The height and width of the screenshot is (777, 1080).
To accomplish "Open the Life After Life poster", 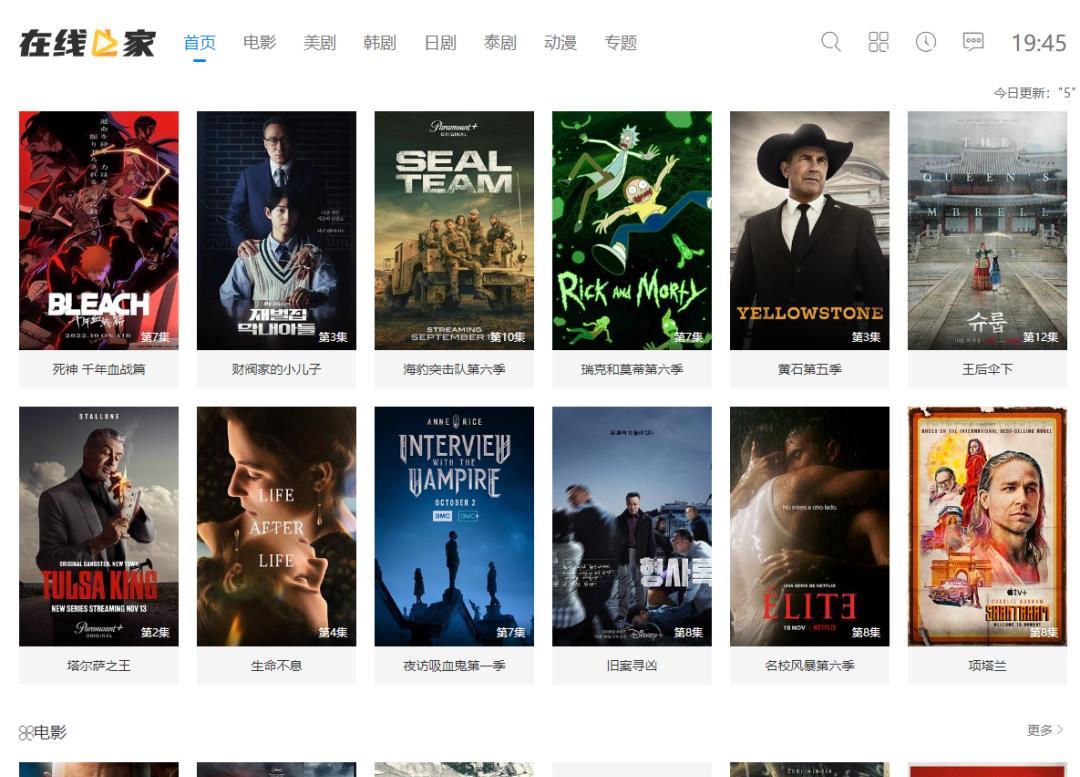I will (x=276, y=526).
